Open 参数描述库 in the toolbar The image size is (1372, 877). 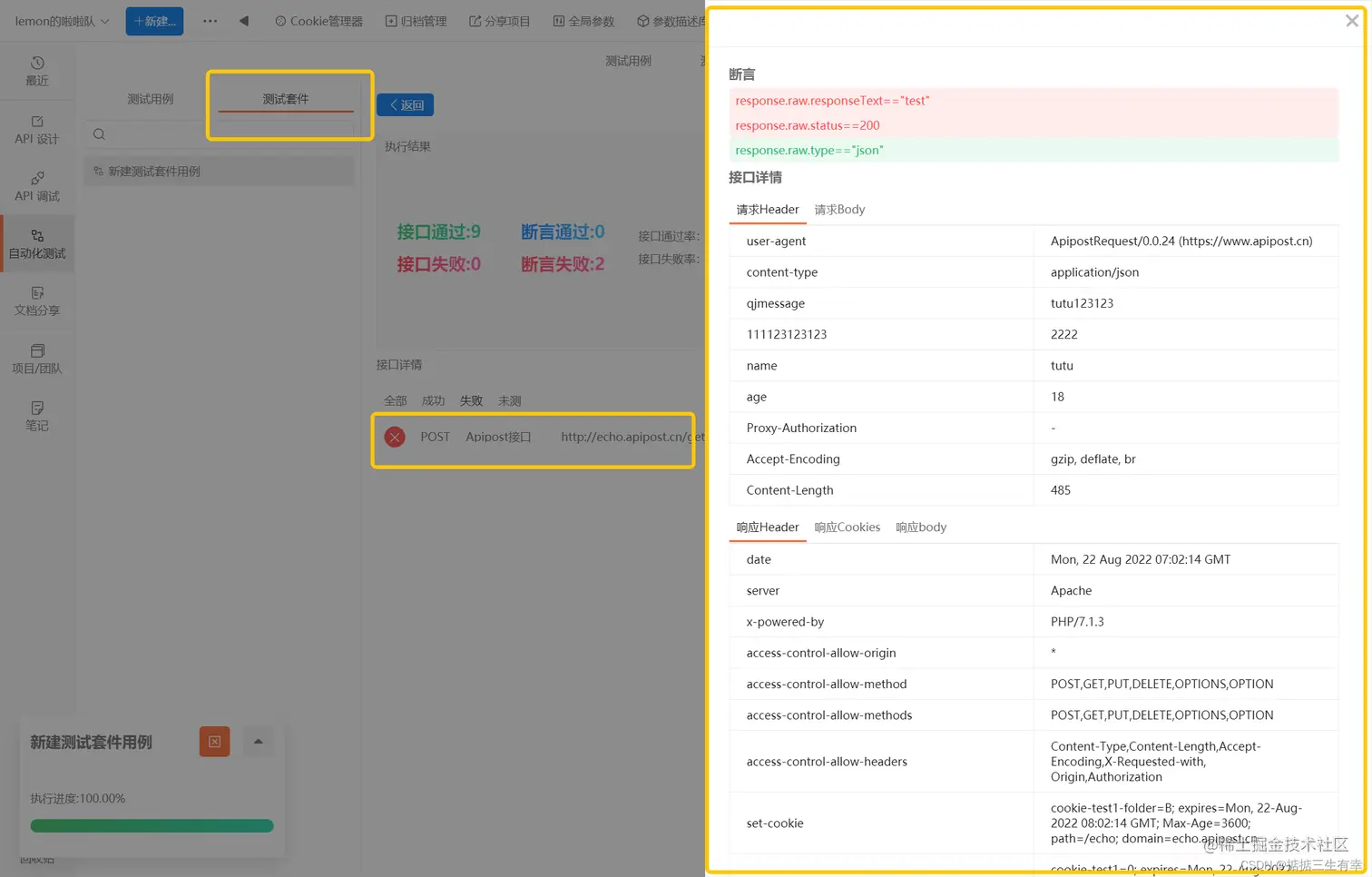(671, 21)
